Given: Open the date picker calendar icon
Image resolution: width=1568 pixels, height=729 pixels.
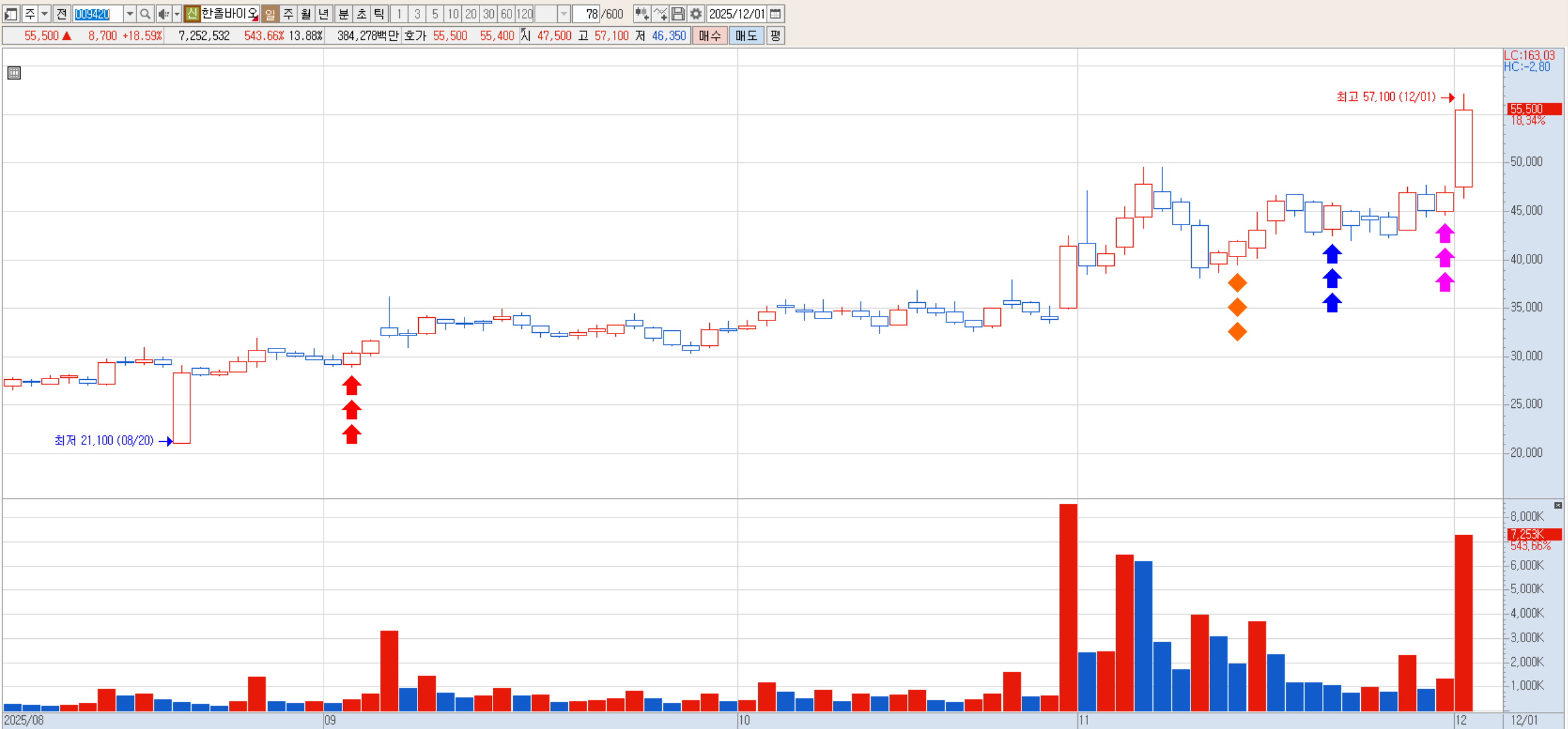Looking at the screenshot, I should (775, 14).
